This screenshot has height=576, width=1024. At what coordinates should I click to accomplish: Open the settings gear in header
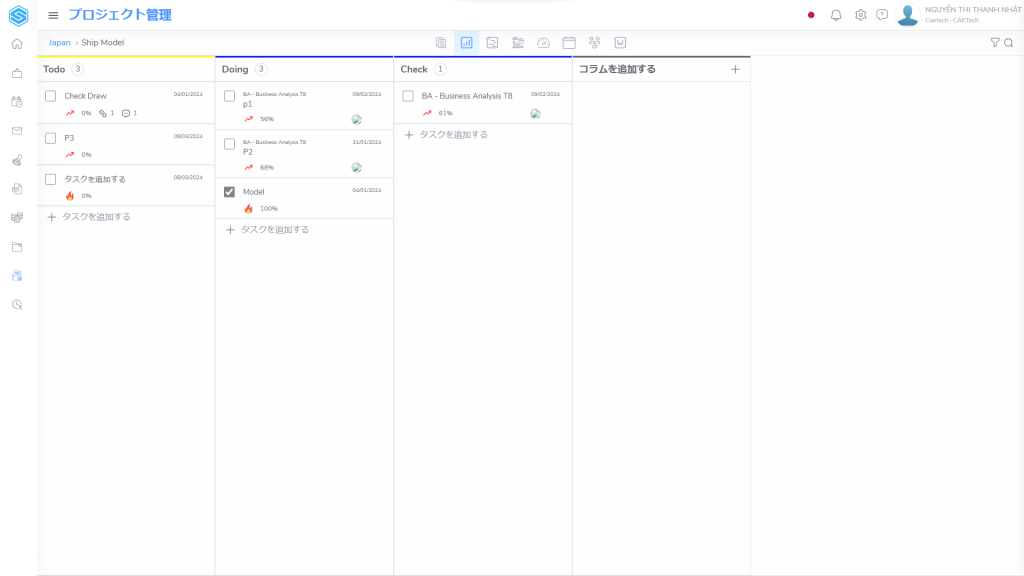860,15
